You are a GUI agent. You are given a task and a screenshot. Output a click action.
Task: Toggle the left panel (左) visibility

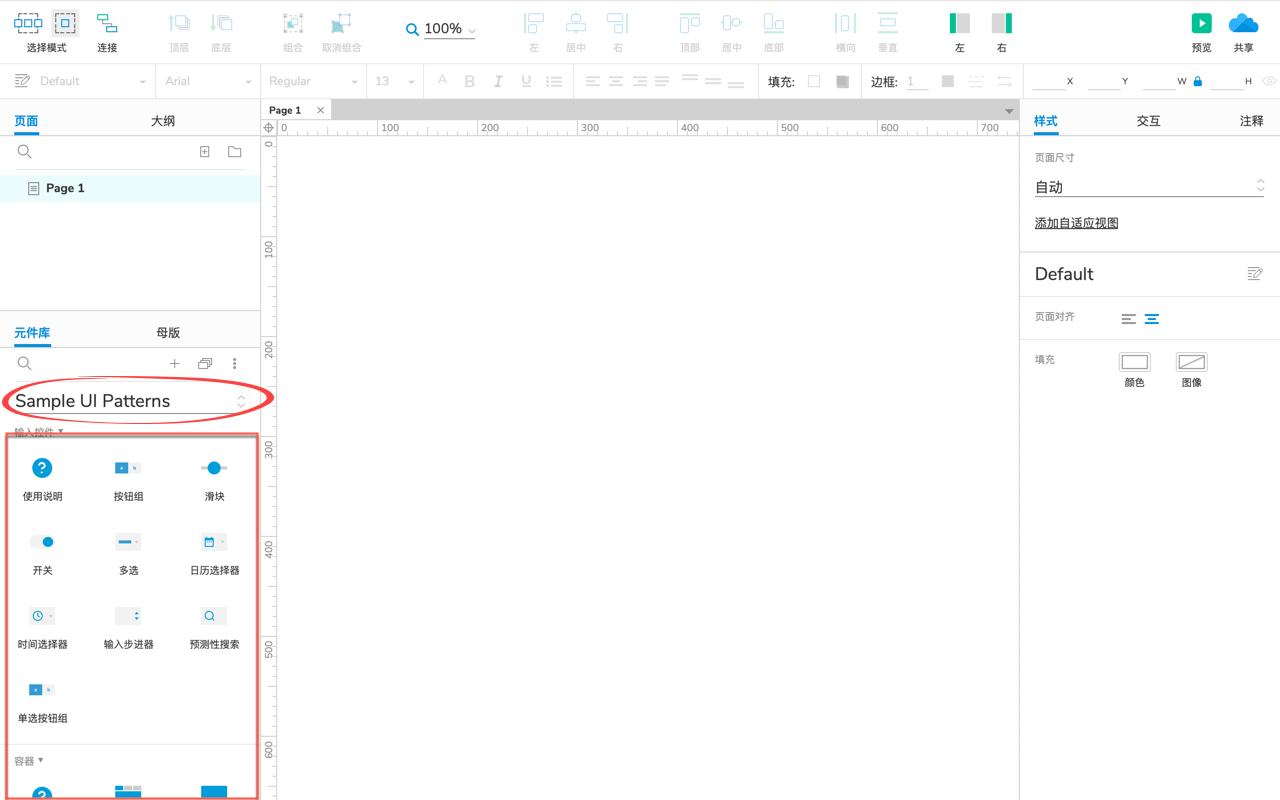click(959, 23)
